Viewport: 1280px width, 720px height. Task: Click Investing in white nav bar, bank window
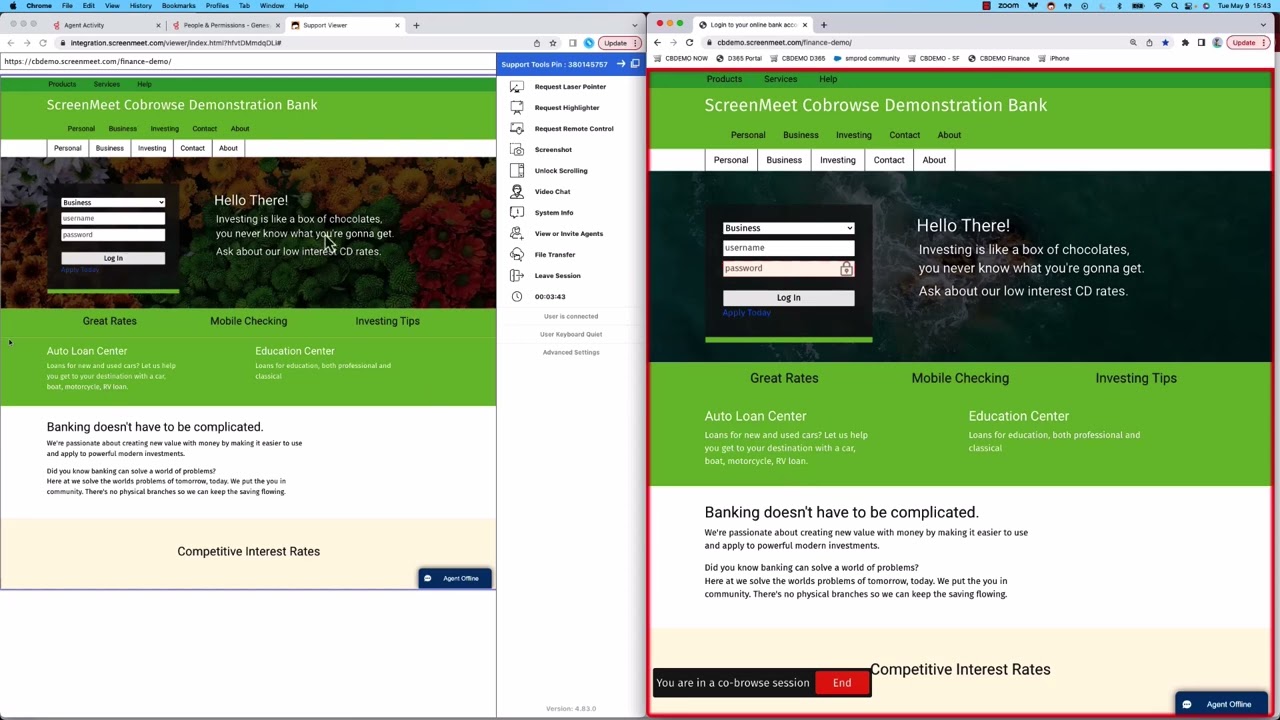coord(838,160)
